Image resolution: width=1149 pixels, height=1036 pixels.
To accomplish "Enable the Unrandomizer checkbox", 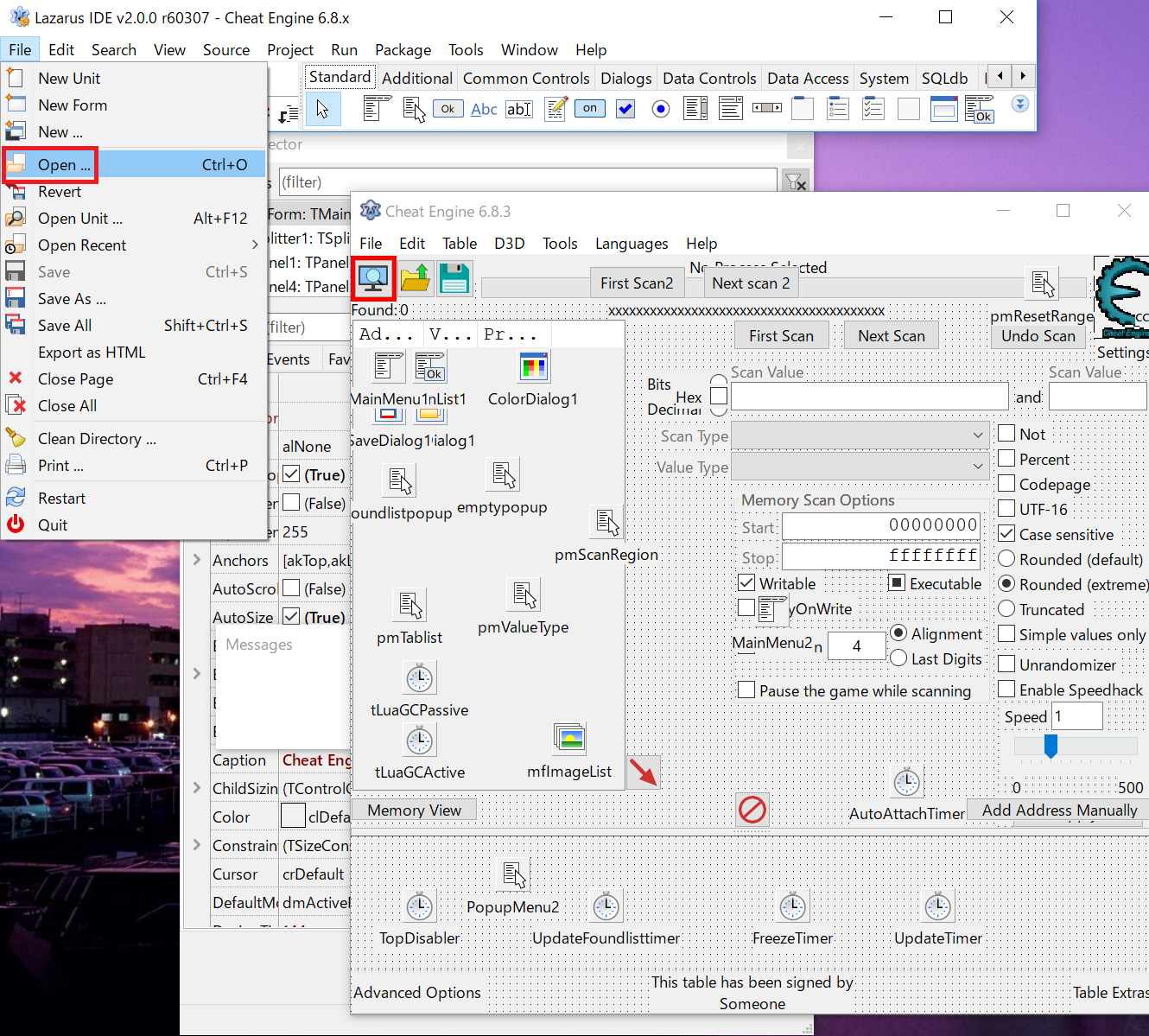I will tap(1006, 664).
